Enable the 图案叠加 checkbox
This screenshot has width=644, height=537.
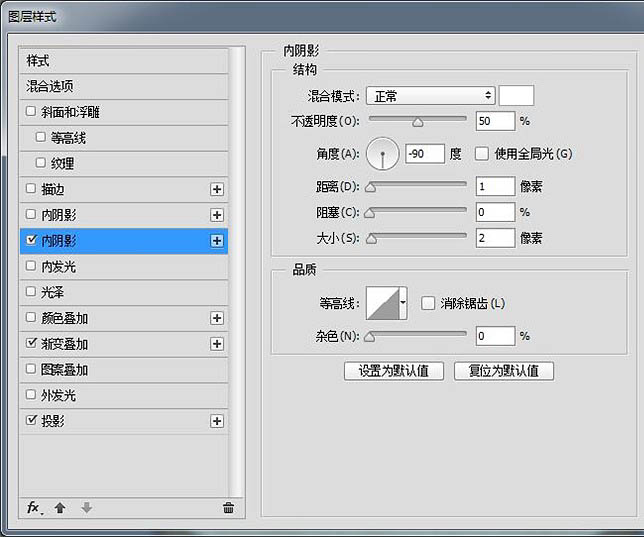tap(31, 369)
